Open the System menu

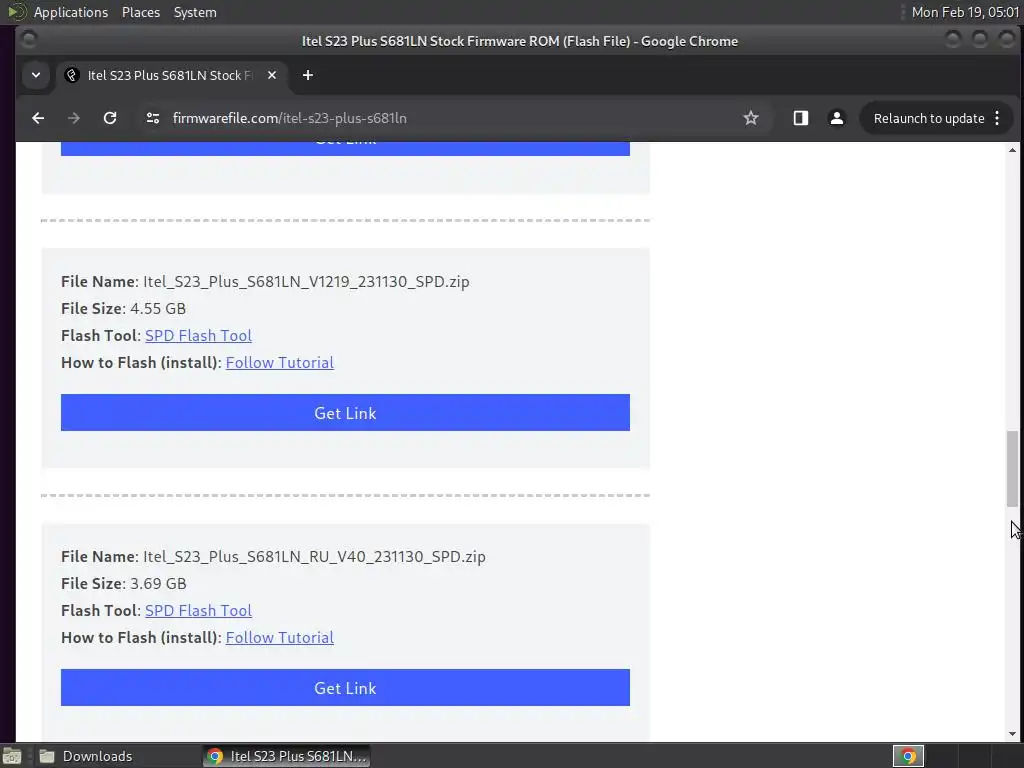point(195,12)
